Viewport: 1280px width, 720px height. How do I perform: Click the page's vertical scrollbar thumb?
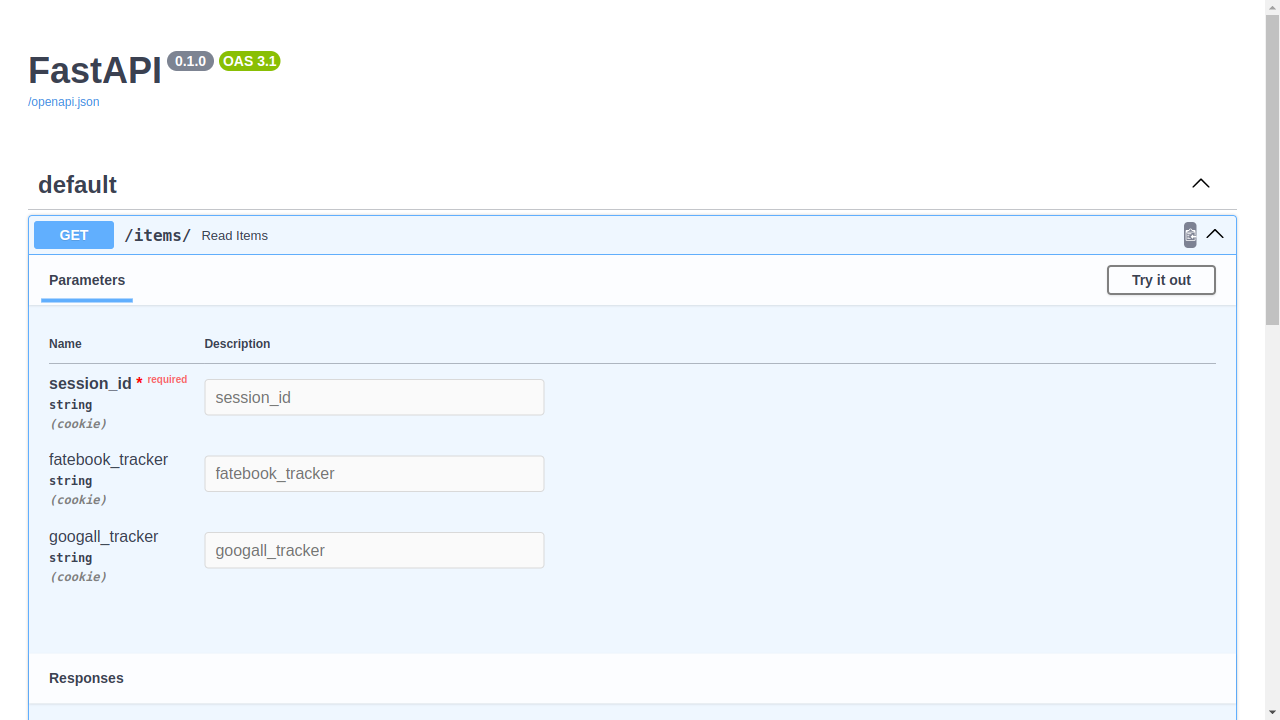(x=1272, y=165)
